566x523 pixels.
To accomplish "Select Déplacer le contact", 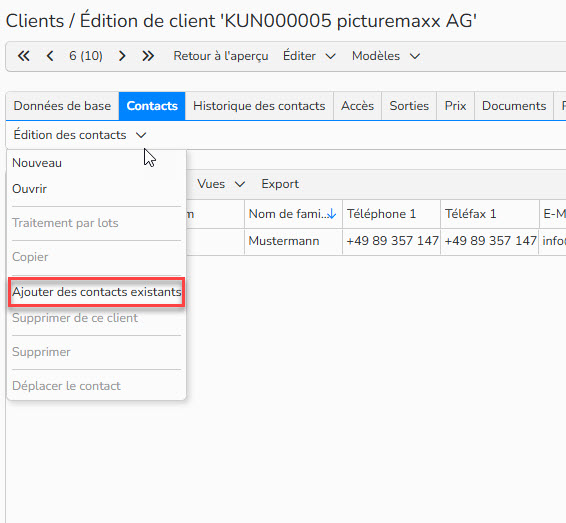I will (96, 386).
